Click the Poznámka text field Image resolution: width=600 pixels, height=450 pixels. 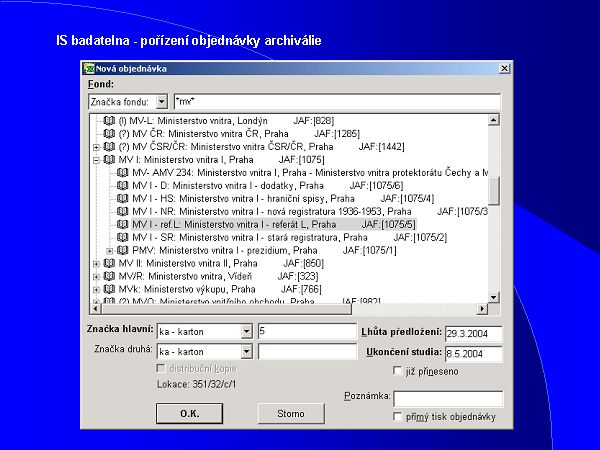pyautogui.click(x=446, y=397)
